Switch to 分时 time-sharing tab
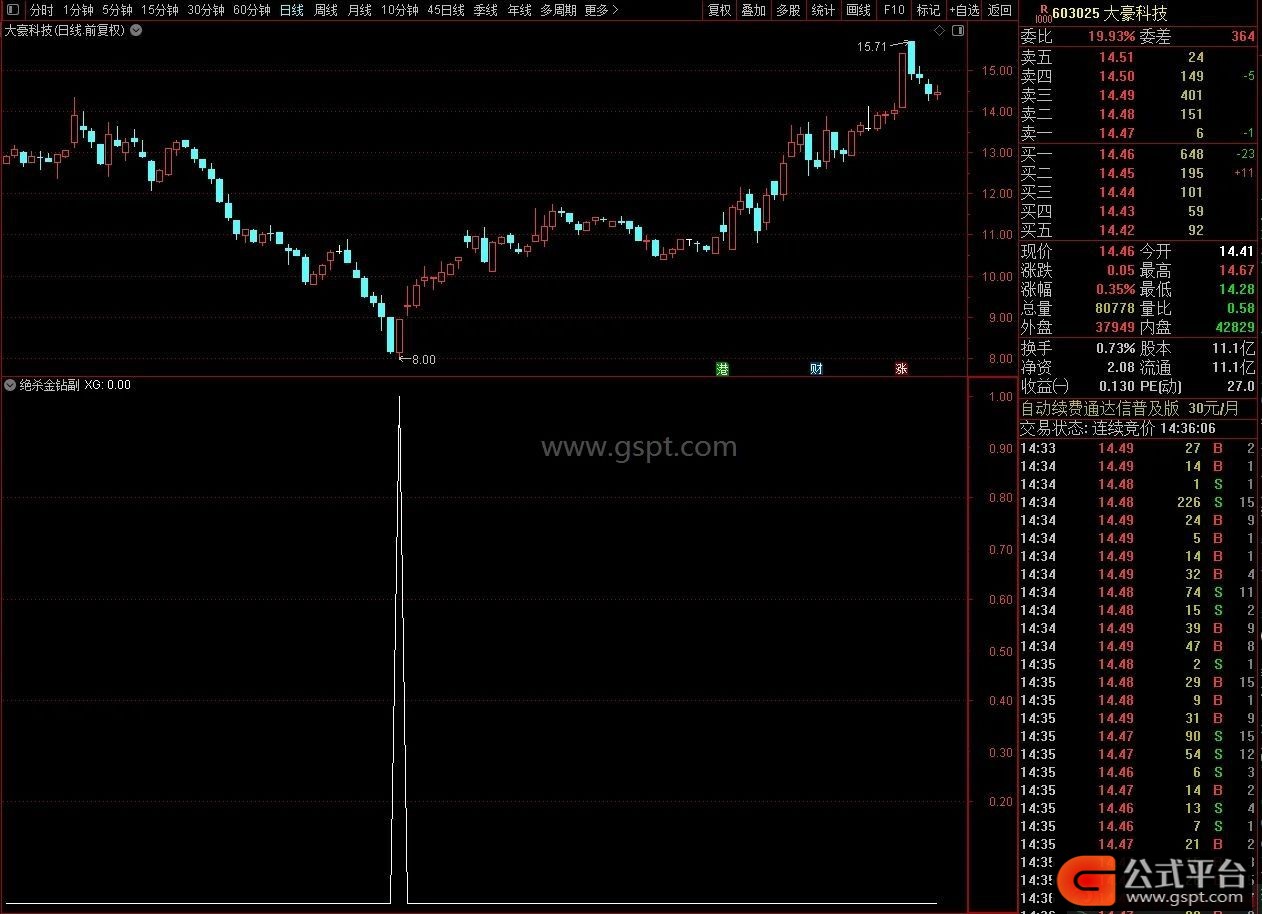This screenshot has width=1262, height=914. (42, 10)
